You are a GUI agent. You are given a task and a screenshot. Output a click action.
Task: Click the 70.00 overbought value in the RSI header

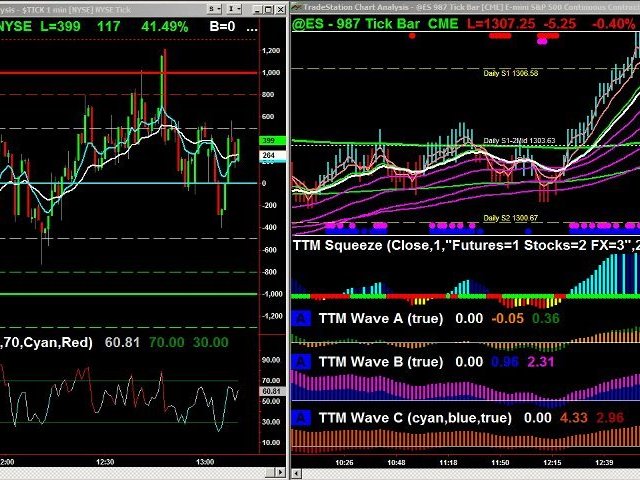tap(167, 342)
